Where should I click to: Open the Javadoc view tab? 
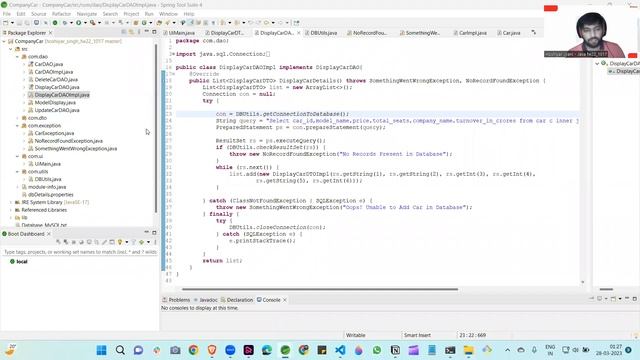(x=206, y=300)
